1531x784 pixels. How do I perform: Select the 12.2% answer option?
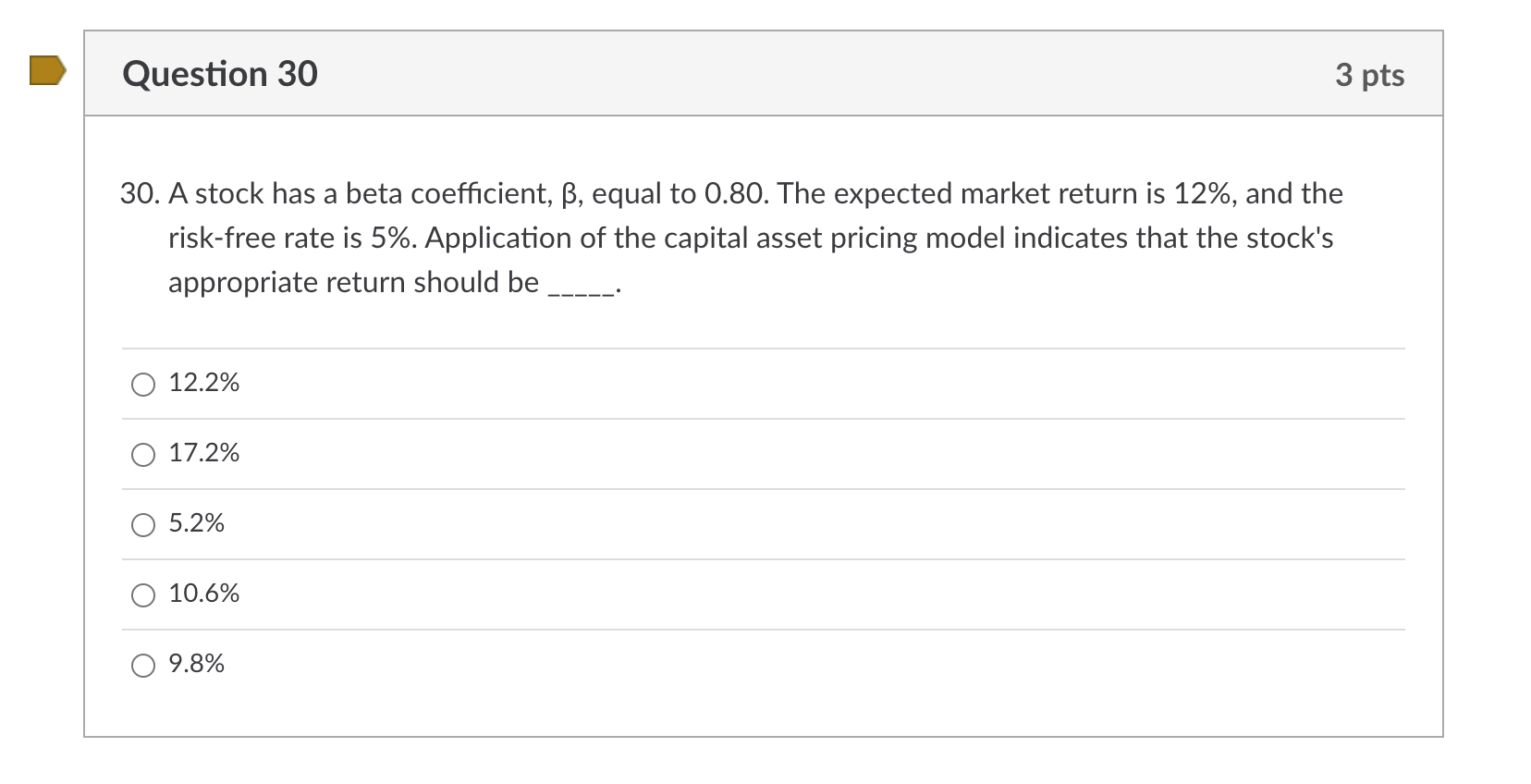[x=142, y=384]
